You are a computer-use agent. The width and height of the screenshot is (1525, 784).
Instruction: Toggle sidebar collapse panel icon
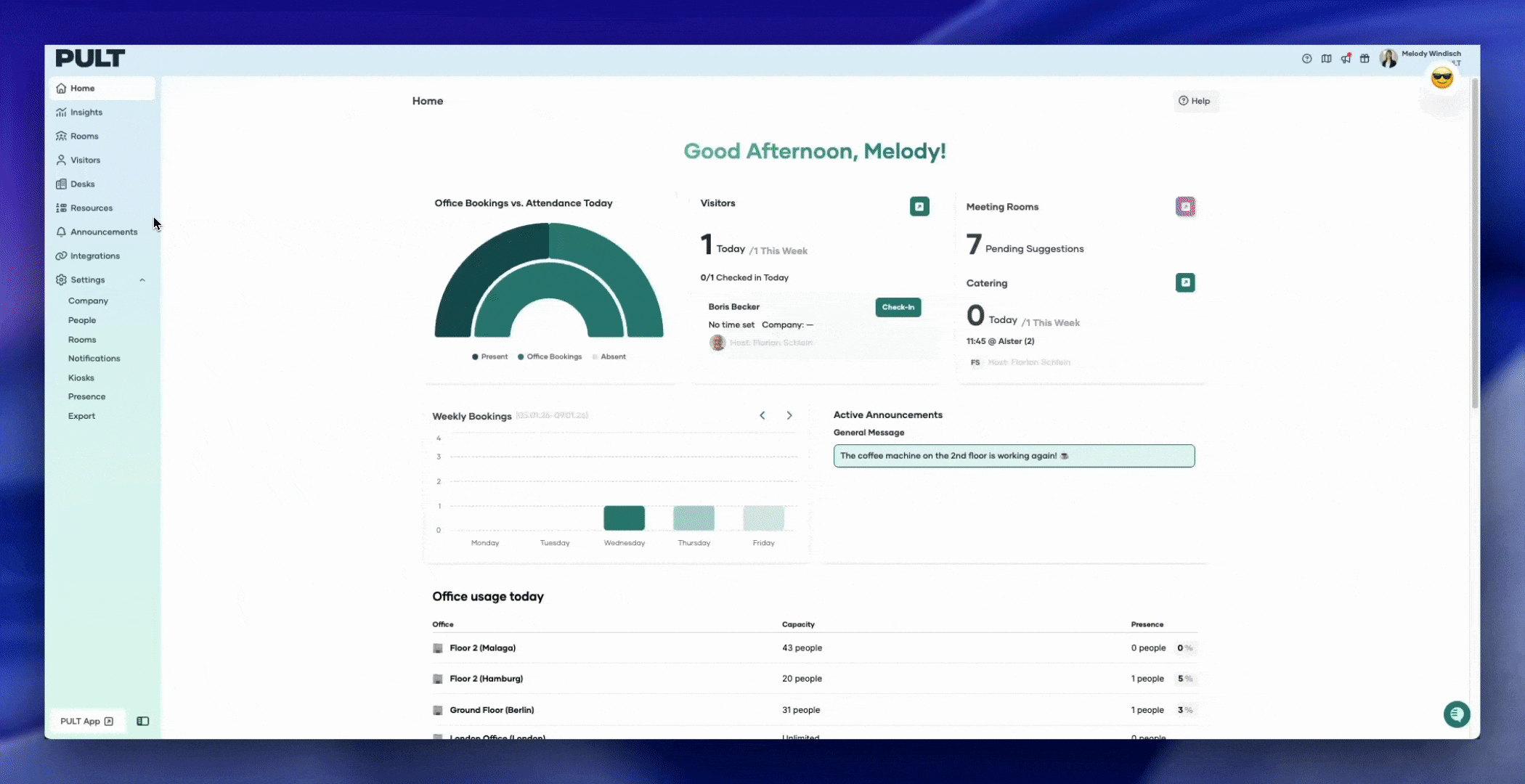click(143, 721)
